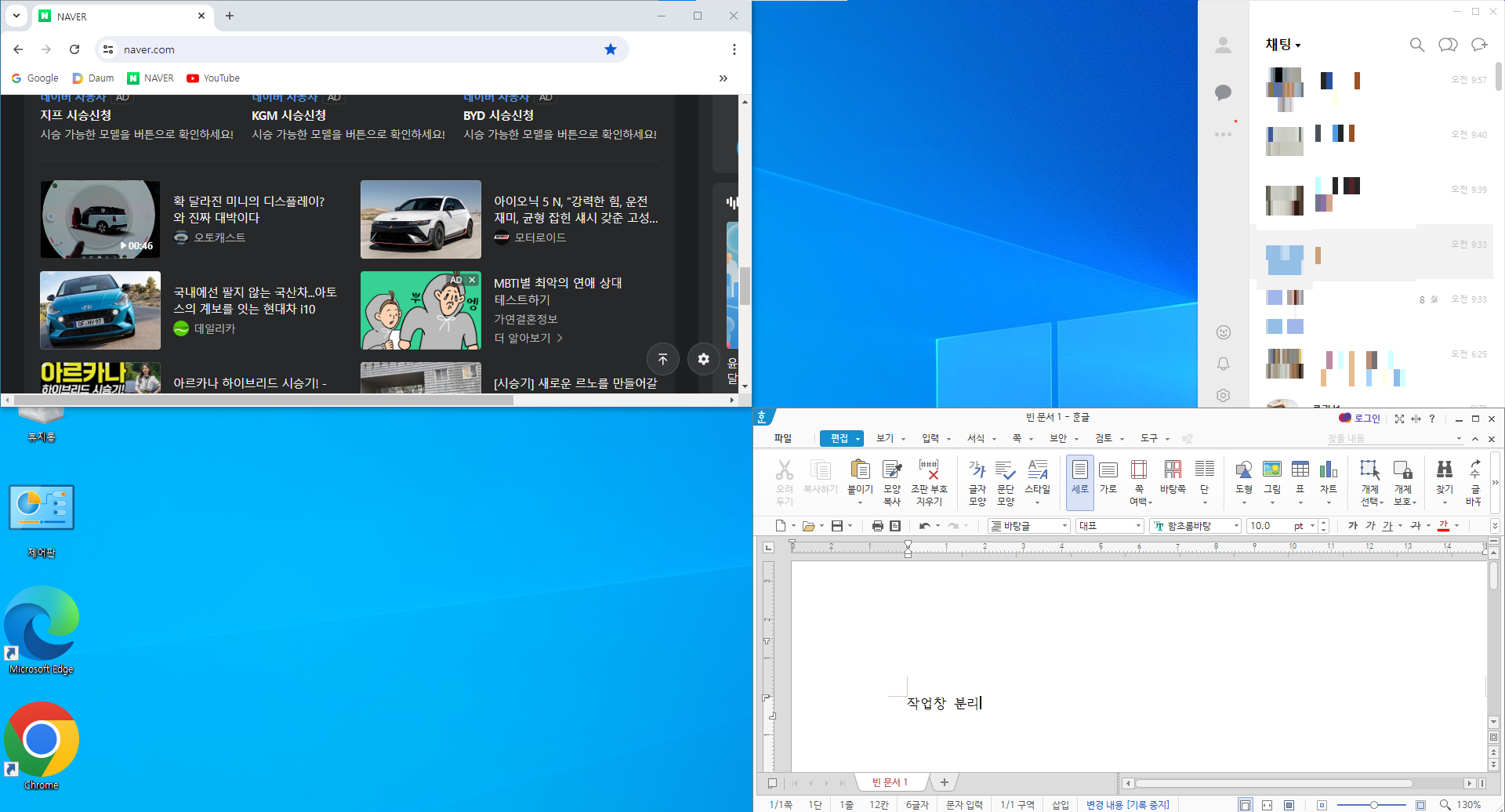1505x812 pixels.
Task: Choose landscape orientation (가로) in Hangul
Action: point(1108,477)
